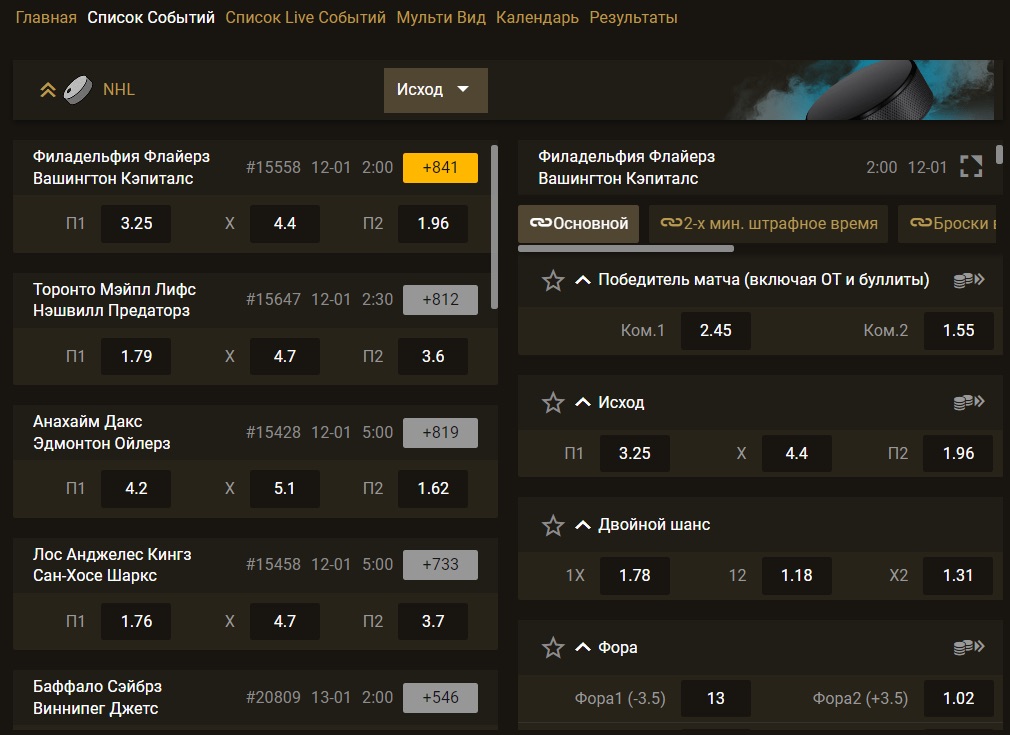Bet X 5.1 in Анахайм–Эдмонтон match
Image resolution: width=1010 pixels, height=735 pixels.
point(285,488)
